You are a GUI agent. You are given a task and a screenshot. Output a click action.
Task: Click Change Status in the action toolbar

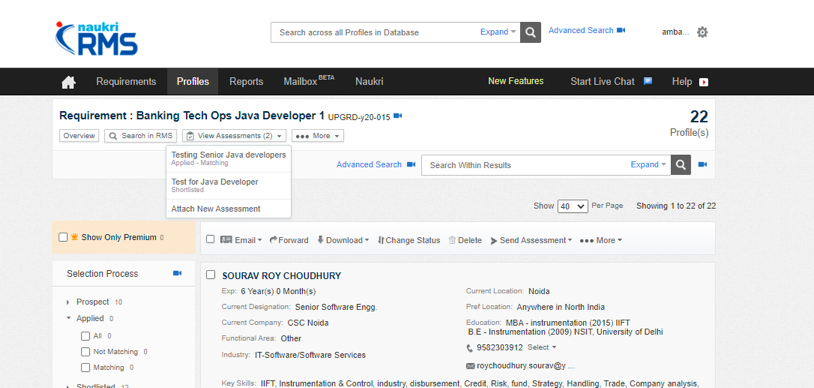(x=409, y=240)
